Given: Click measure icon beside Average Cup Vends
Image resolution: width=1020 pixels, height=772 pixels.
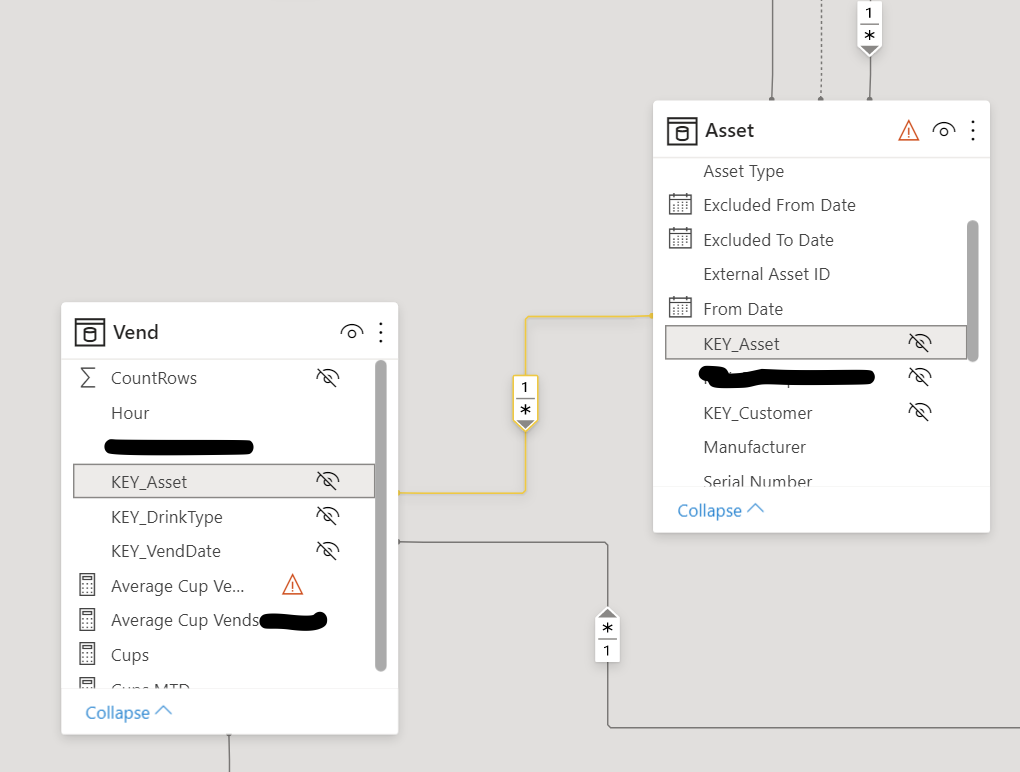Looking at the screenshot, I should (87, 619).
